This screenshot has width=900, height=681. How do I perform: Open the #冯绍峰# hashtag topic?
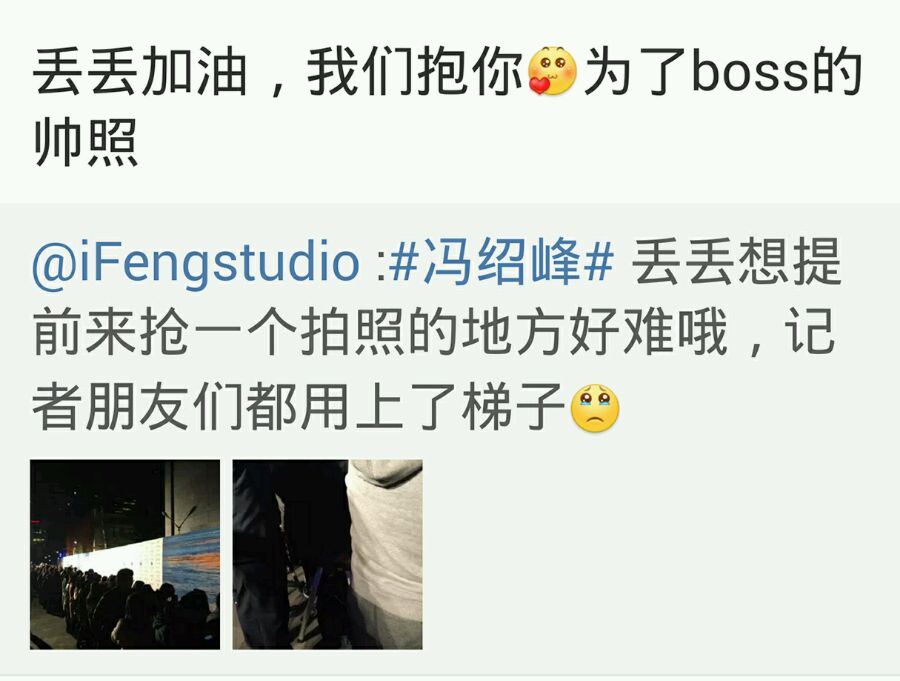click(501, 261)
